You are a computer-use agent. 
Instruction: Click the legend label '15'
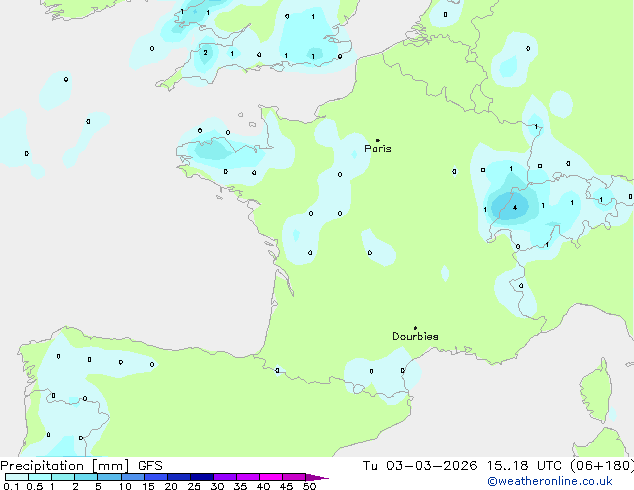148,486
